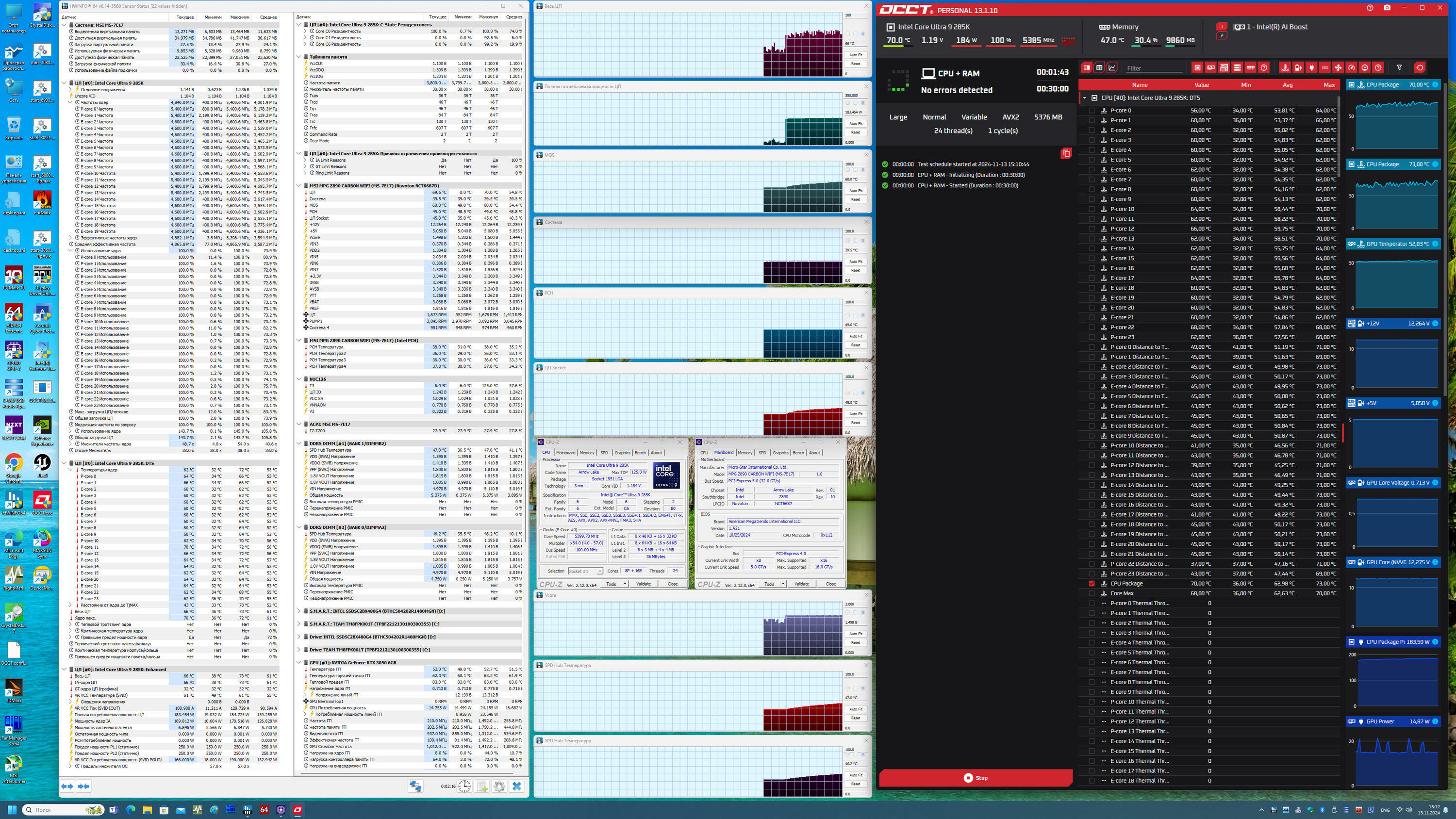The height and width of the screenshot is (819, 1456).
Task: Check the Core Max sensor checkbox
Action: coord(1092,593)
